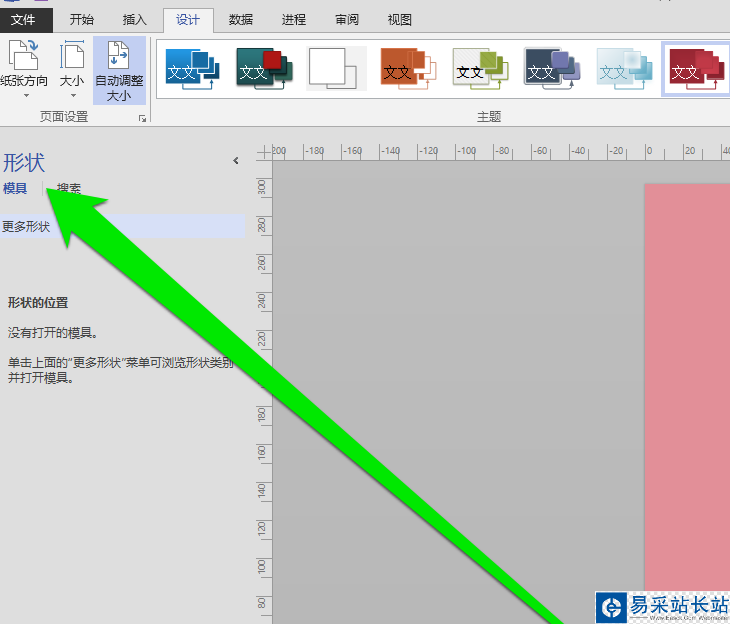
Task: Apply the light aqua theme thumbnail
Action: tap(624, 69)
